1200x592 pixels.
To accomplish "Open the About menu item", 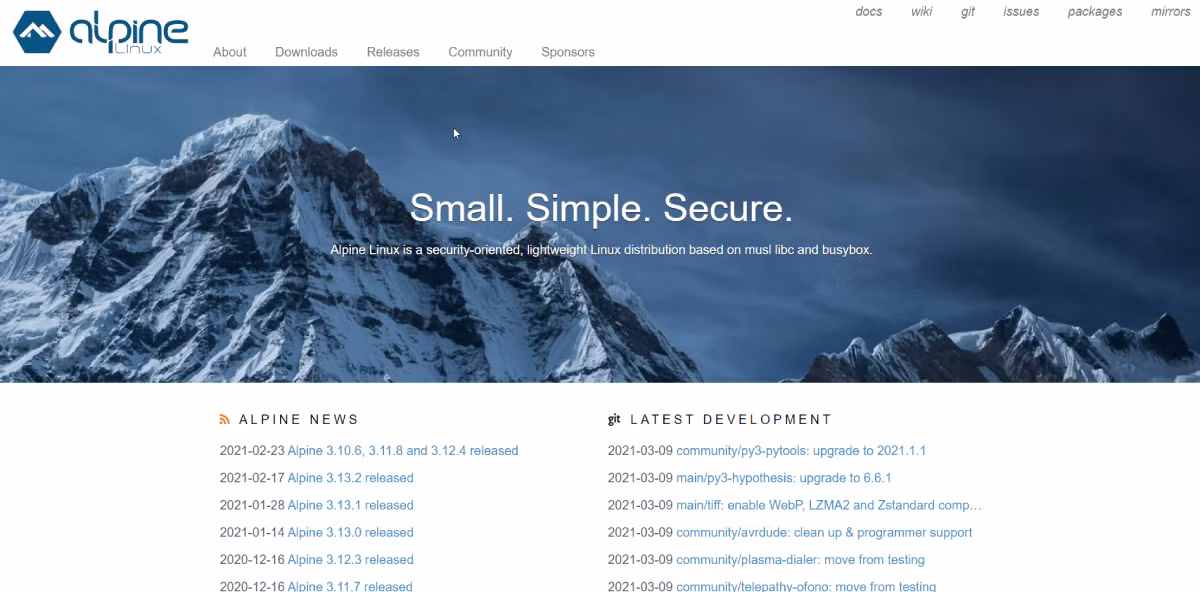I will pyautogui.click(x=230, y=52).
